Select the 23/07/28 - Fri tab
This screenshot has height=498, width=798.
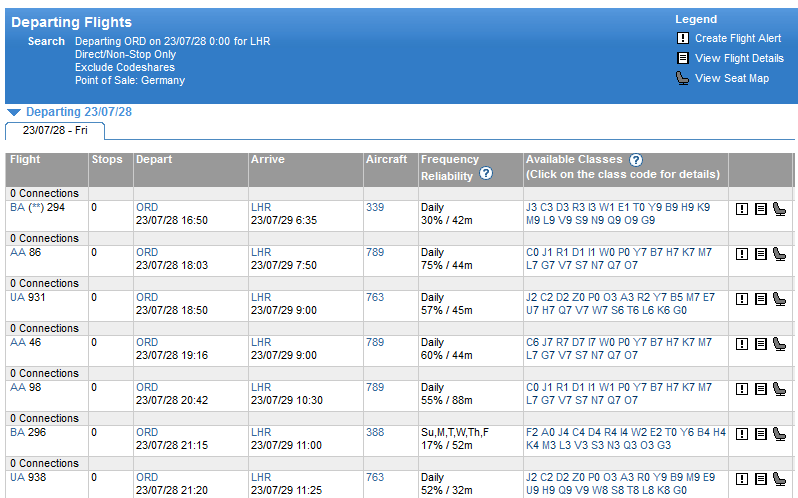55,130
